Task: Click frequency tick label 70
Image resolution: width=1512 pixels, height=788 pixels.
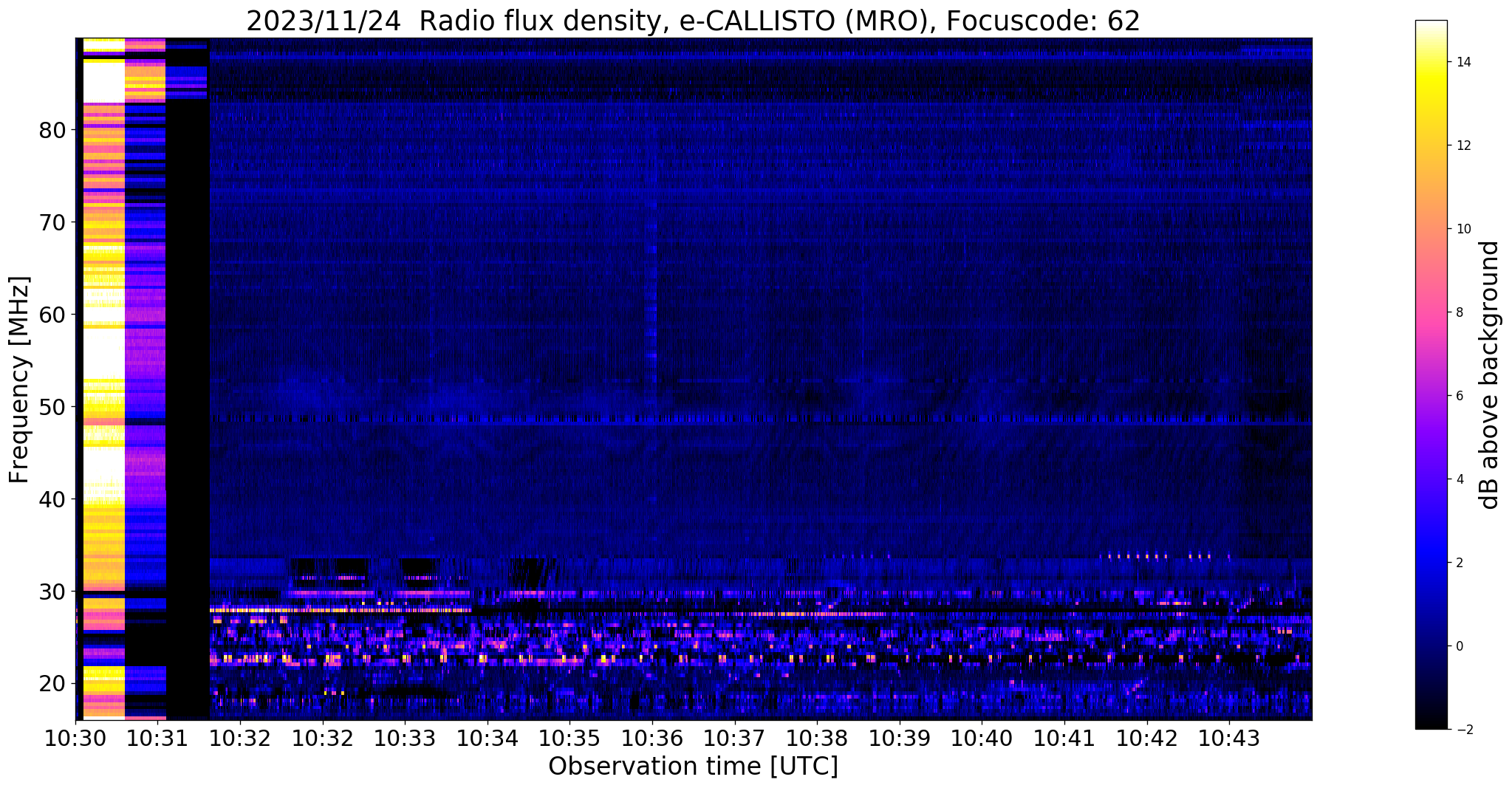Action: click(52, 222)
